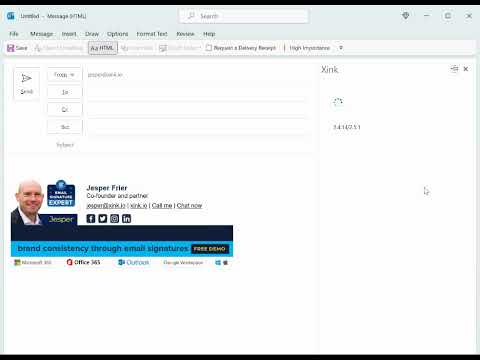
Task: Click the lightbulb icon in title bar
Action: pos(406,16)
